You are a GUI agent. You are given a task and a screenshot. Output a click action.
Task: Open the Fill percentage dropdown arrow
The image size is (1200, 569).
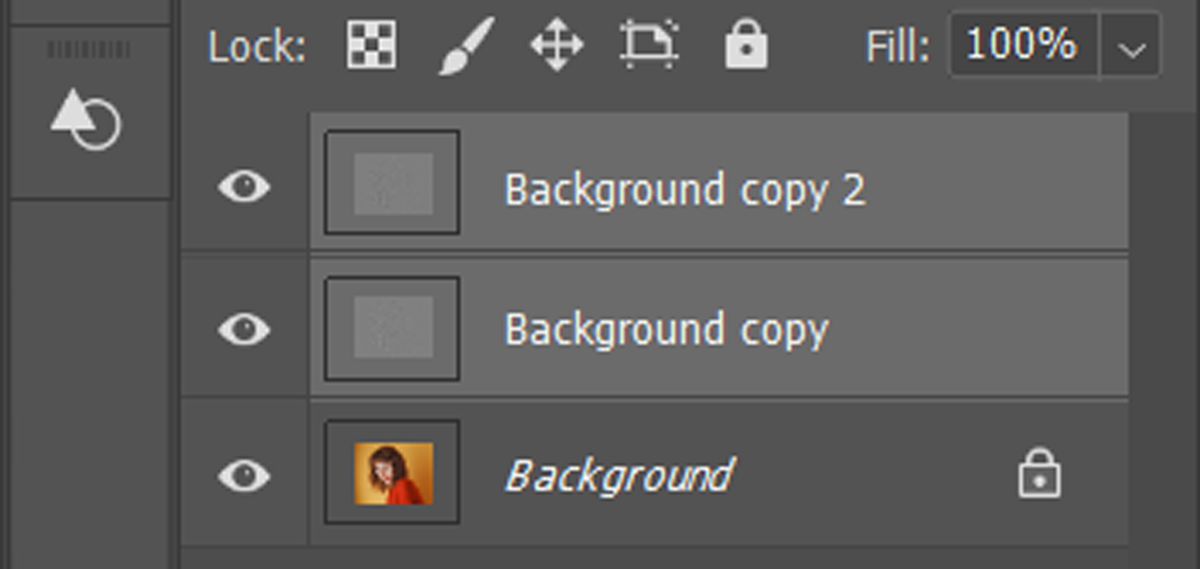(x=1132, y=46)
